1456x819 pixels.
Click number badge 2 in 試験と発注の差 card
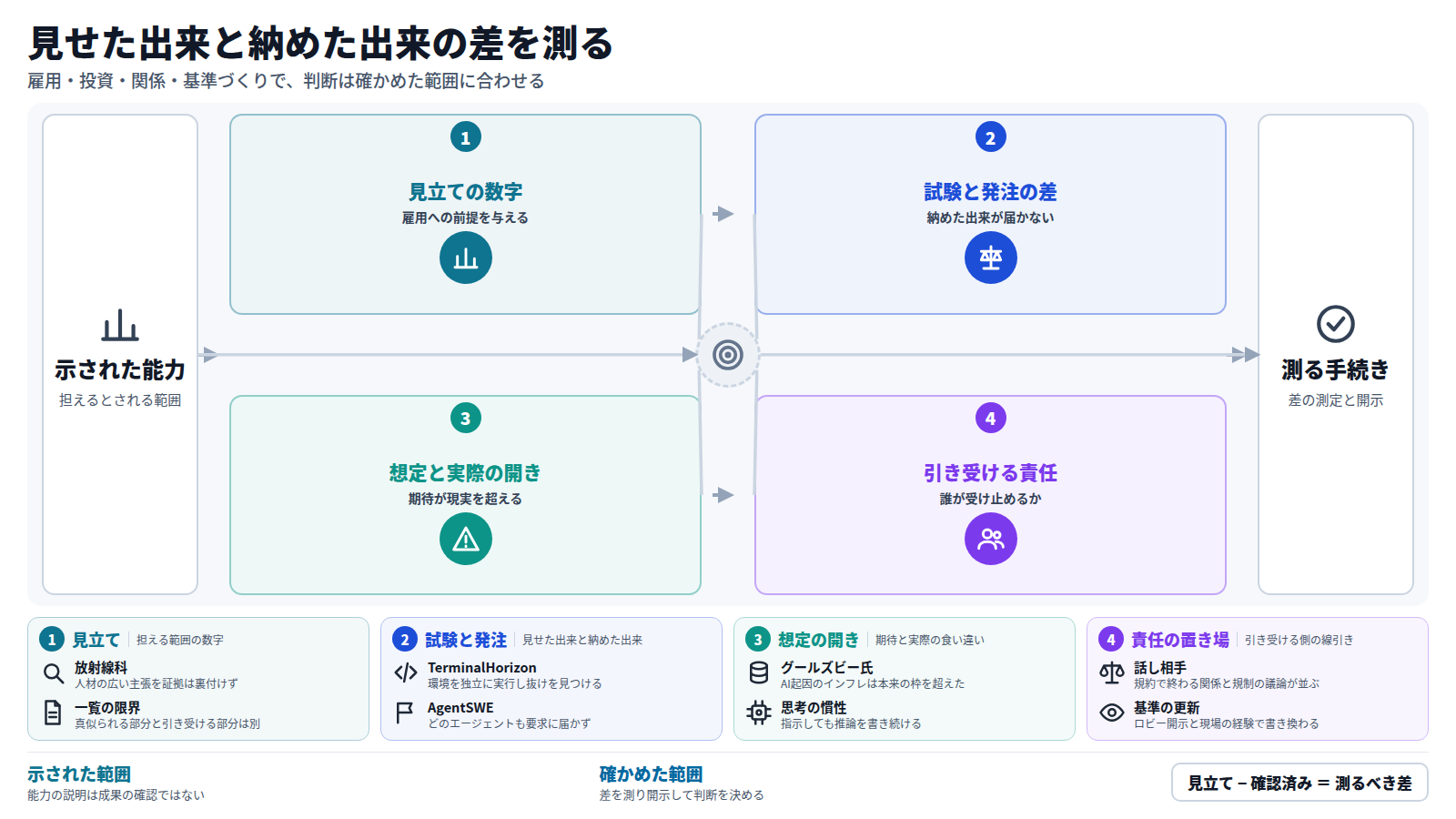click(x=991, y=137)
